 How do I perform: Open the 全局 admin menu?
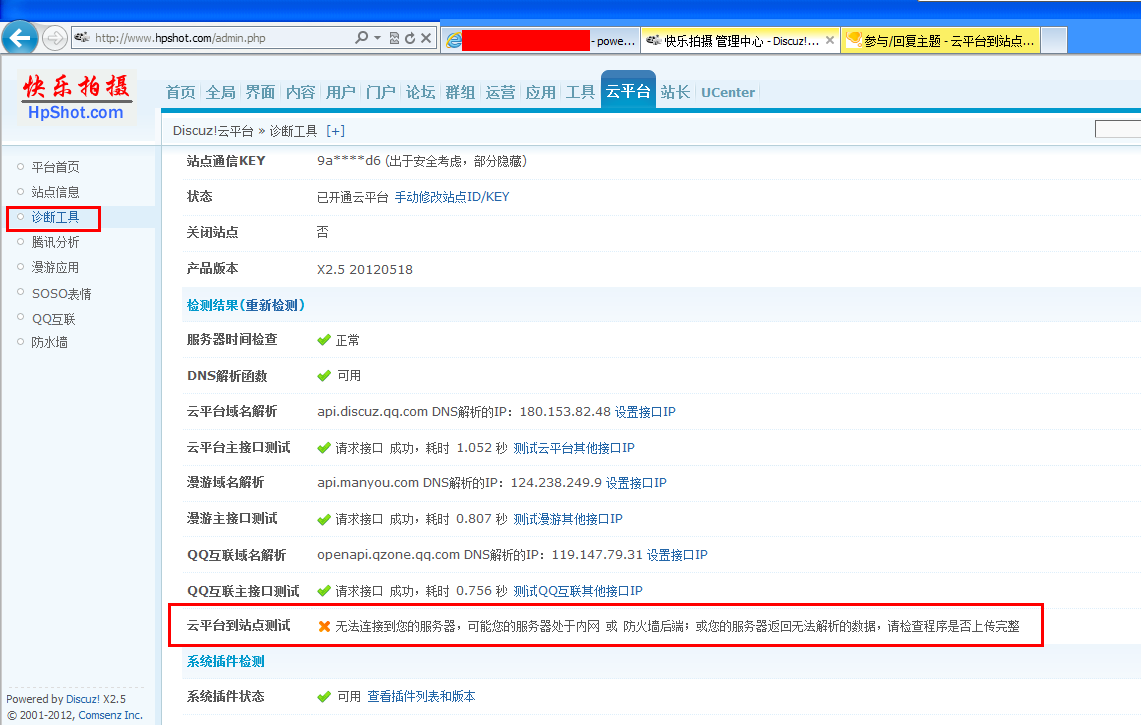pos(220,92)
